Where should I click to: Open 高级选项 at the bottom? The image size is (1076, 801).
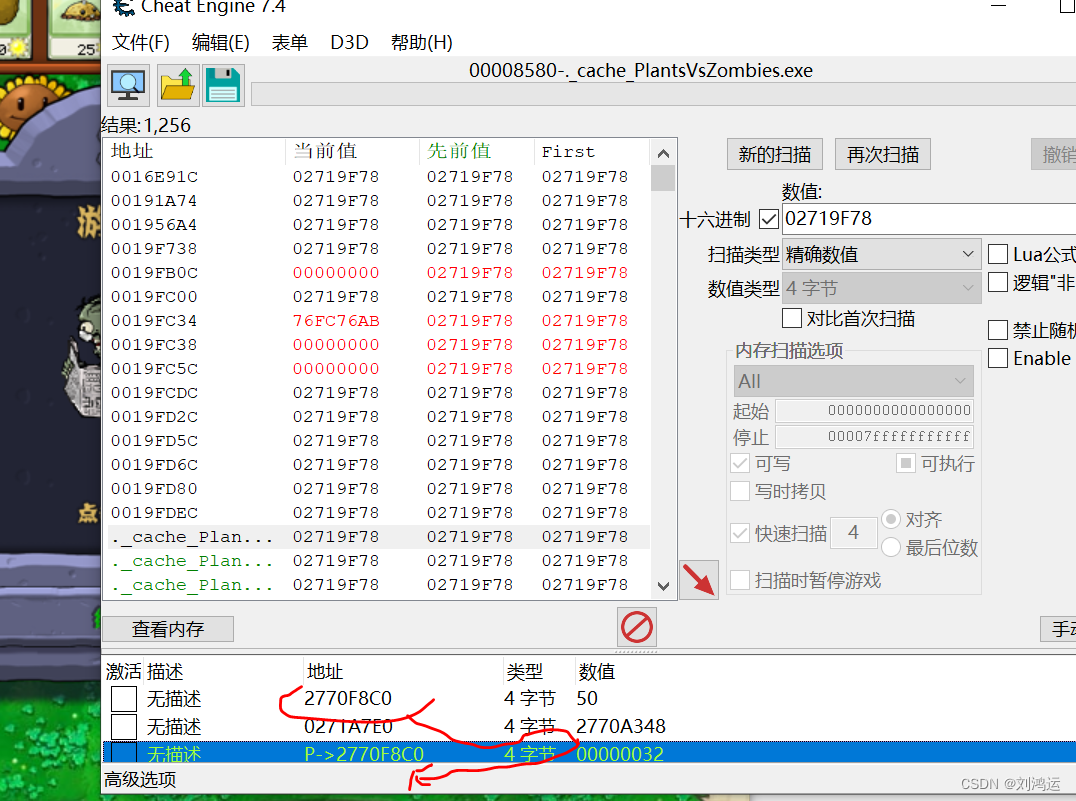[x=140, y=780]
